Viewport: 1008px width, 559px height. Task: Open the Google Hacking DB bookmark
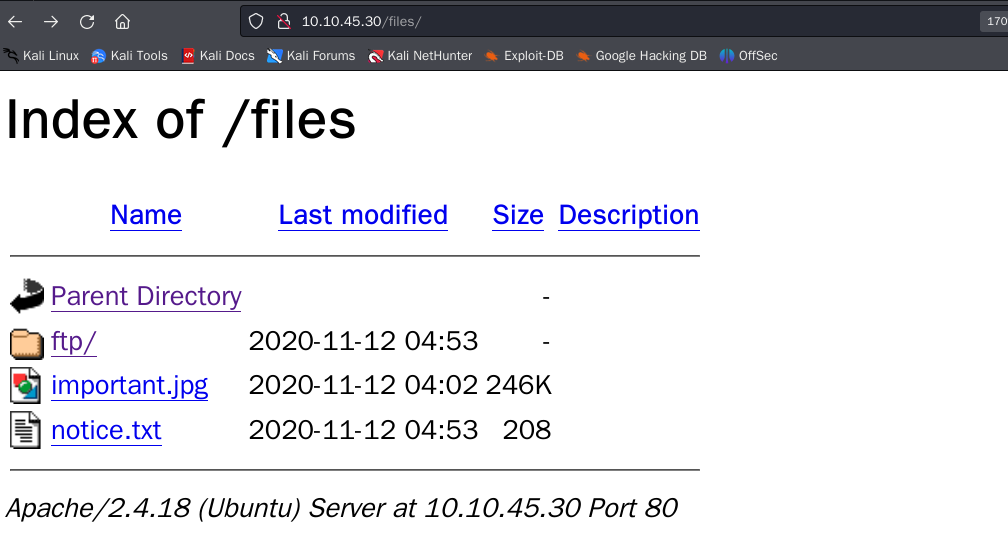tap(641, 56)
